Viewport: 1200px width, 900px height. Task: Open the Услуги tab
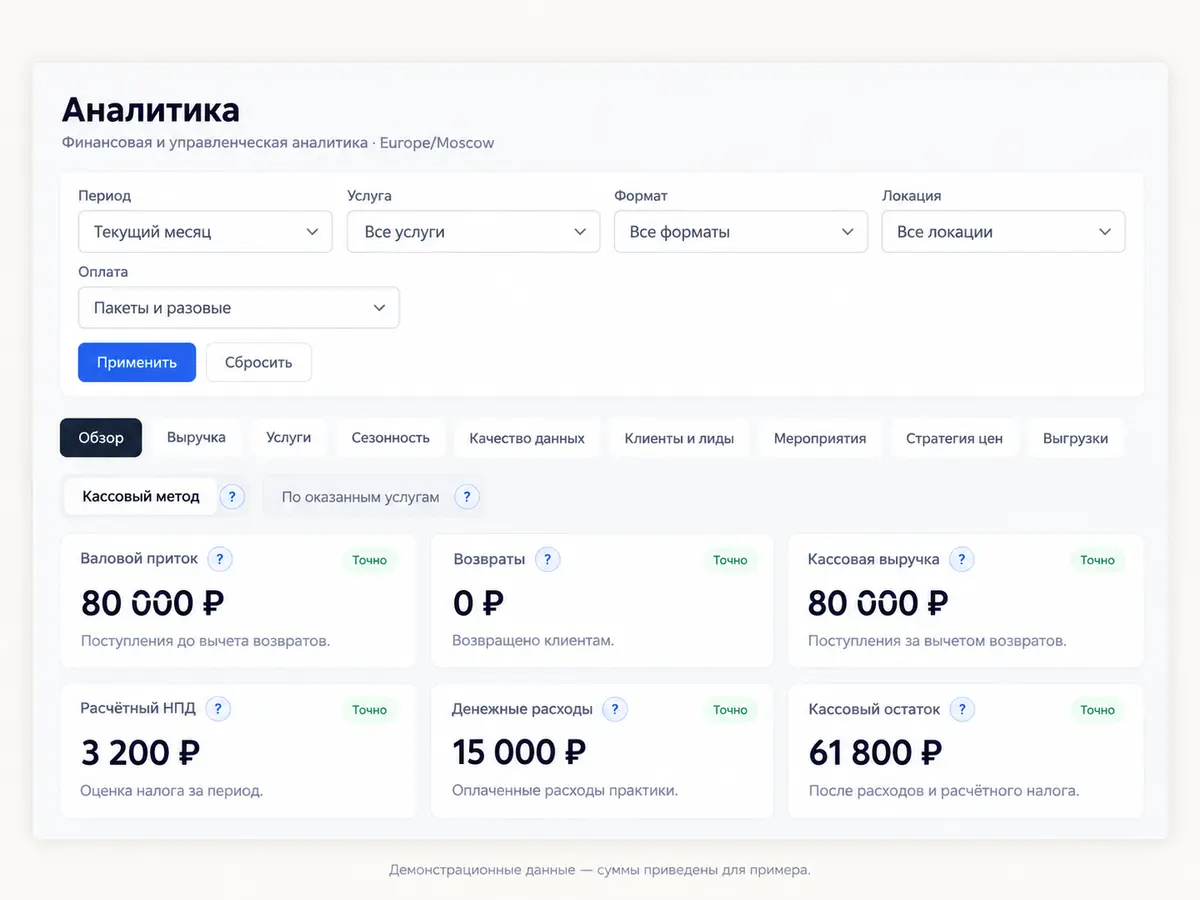(289, 438)
